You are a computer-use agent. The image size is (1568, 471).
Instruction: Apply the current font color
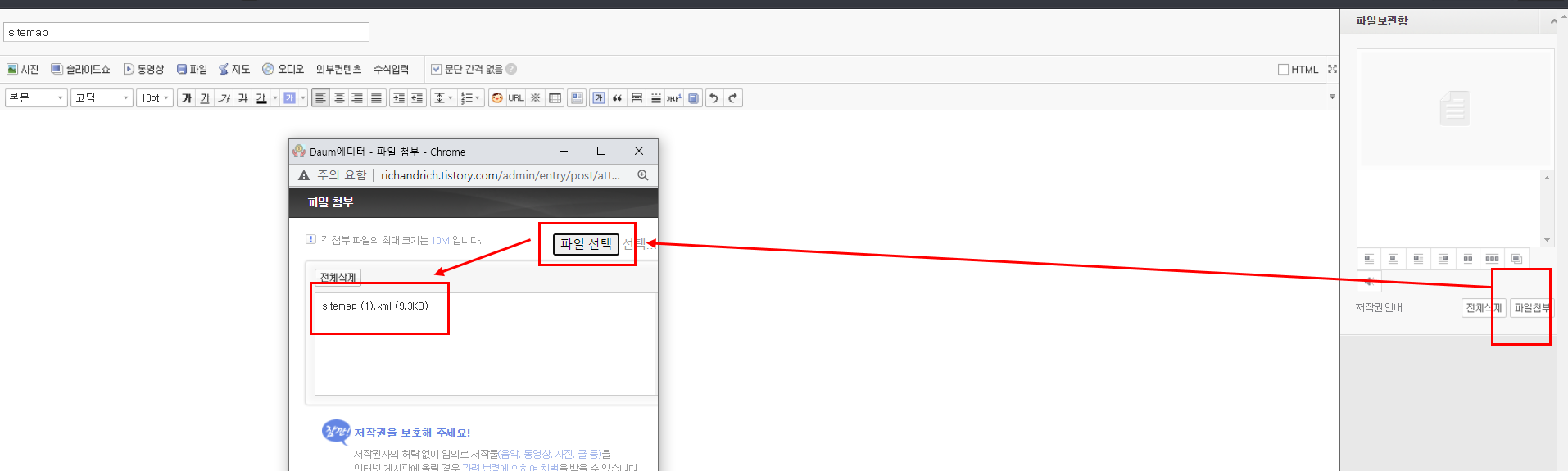(261, 97)
